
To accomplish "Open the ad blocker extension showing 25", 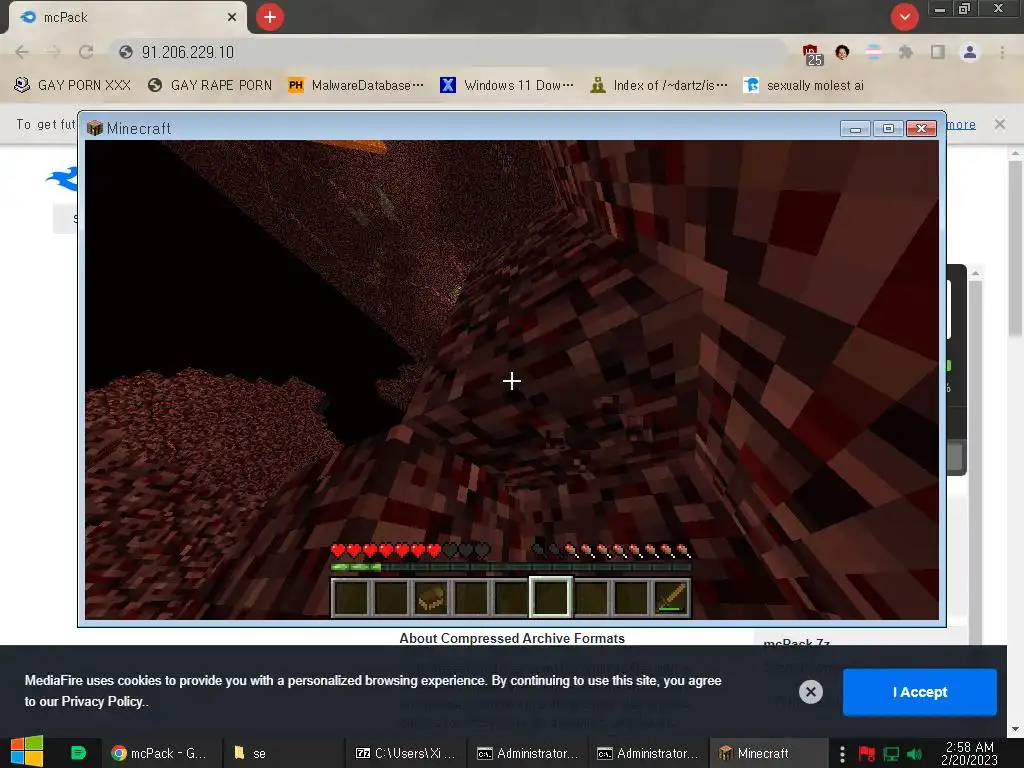I will [x=811, y=54].
